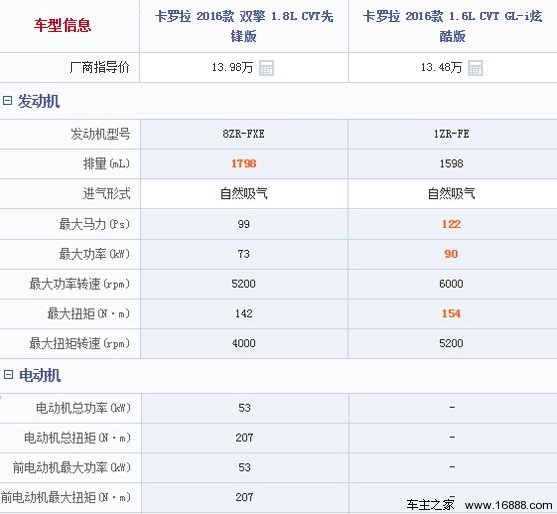Click max power value 73
This screenshot has width=557, height=514.
[x=244, y=254]
